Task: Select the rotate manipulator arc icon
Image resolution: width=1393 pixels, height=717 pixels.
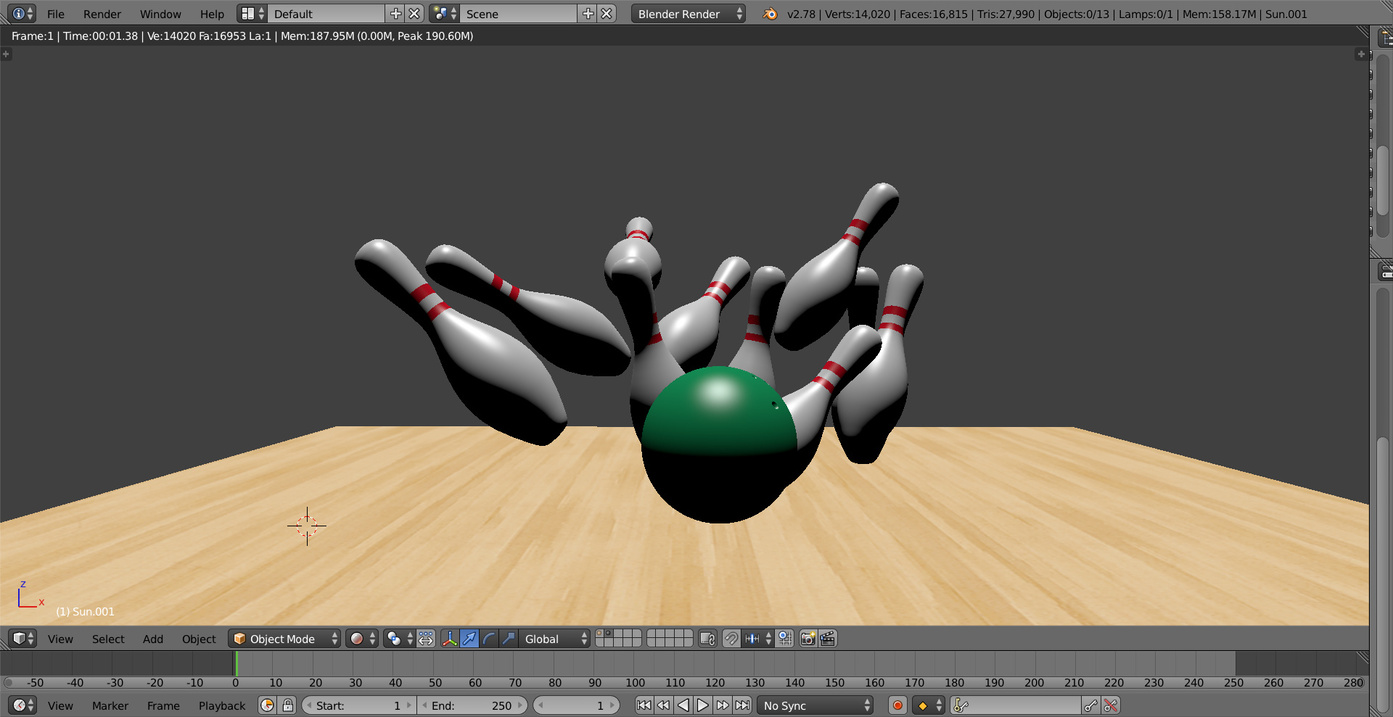Action: coord(489,639)
